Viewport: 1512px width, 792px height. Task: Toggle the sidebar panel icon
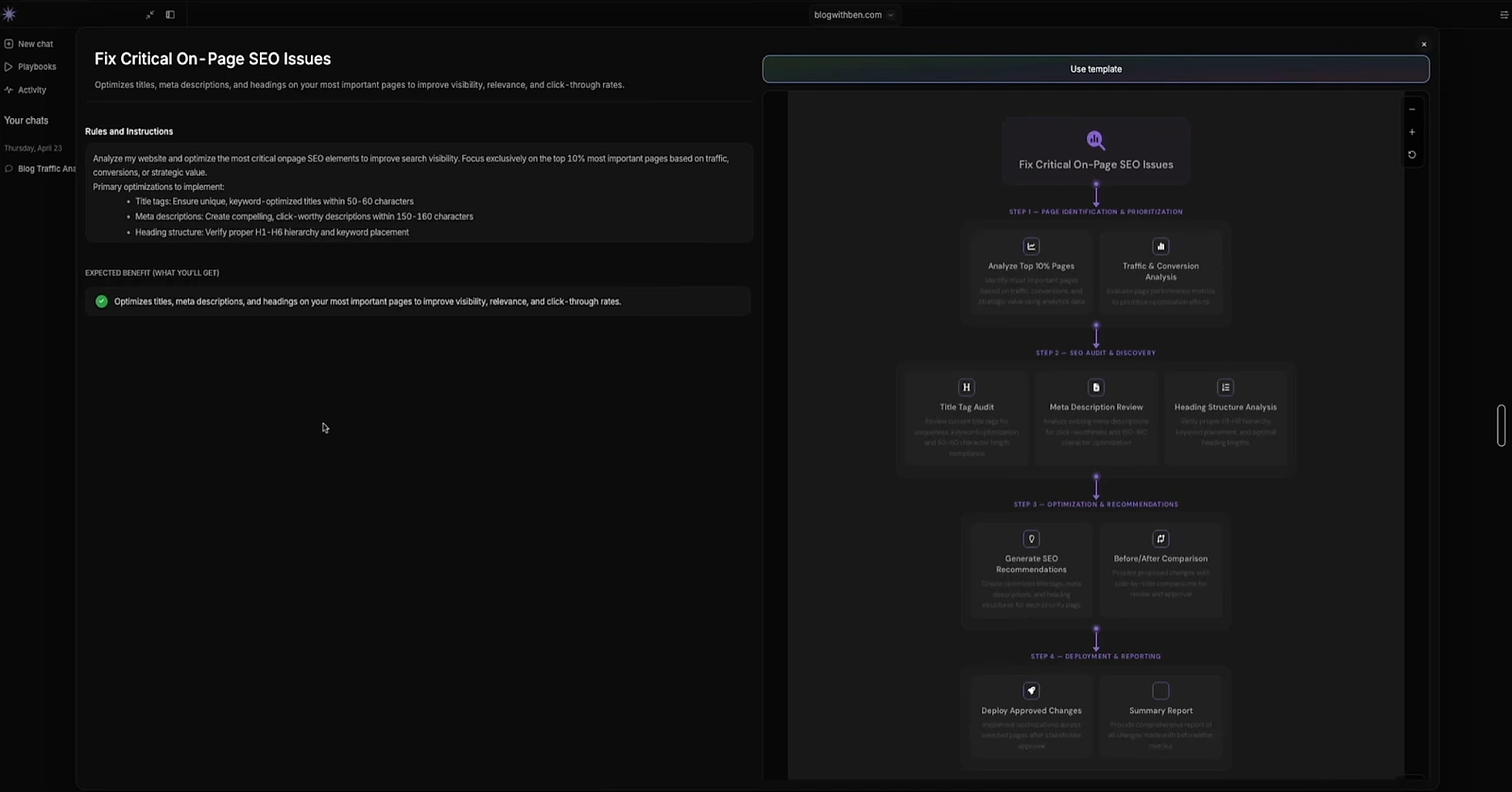(170, 15)
